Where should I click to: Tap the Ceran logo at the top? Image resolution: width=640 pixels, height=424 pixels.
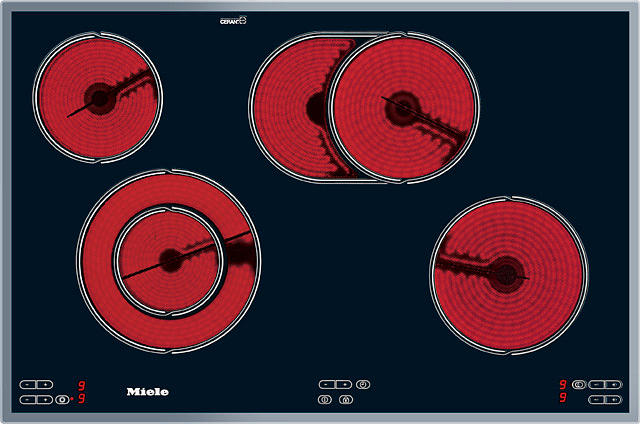click(x=233, y=20)
